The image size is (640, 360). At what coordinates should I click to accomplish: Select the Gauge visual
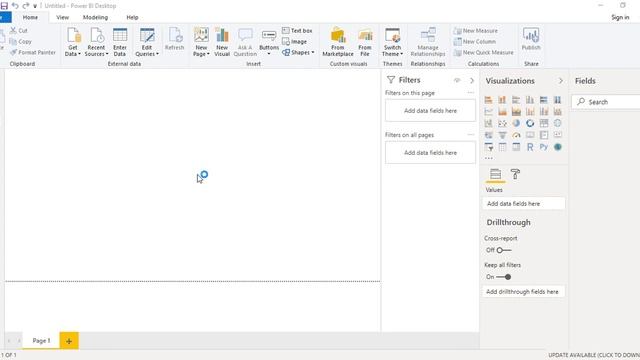516,135
